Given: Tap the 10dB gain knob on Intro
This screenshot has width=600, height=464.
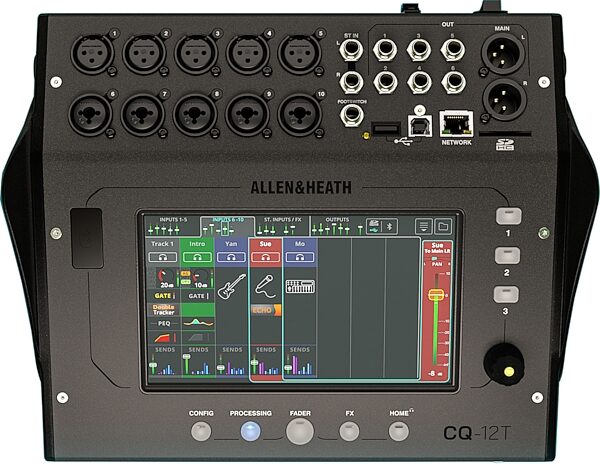Looking at the screenshot, I should tap(200, 278).
